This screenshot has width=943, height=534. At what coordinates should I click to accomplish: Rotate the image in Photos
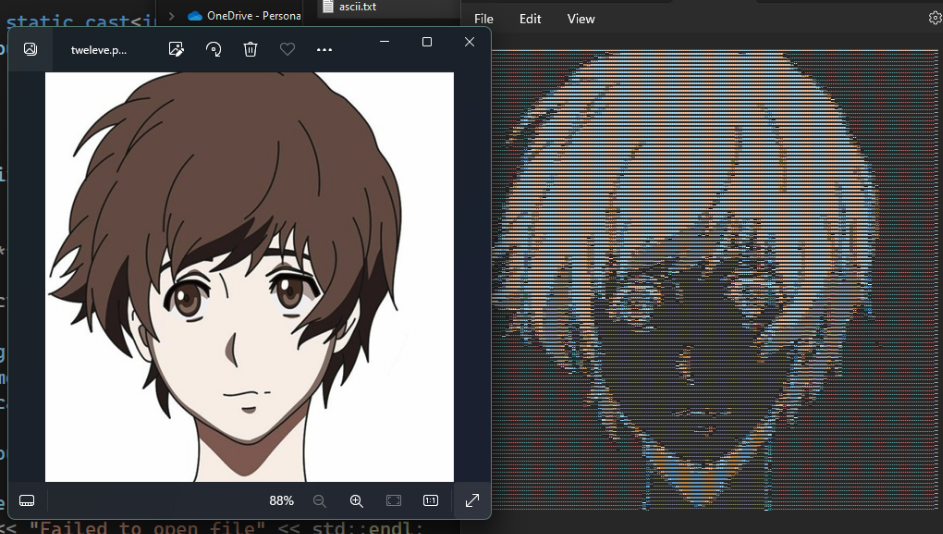(213, 49)
